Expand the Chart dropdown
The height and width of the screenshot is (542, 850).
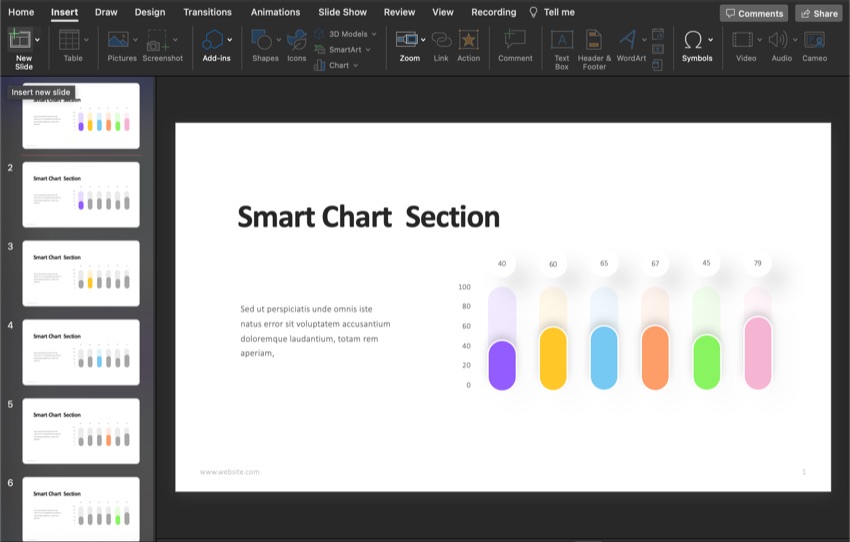(355, 65)
